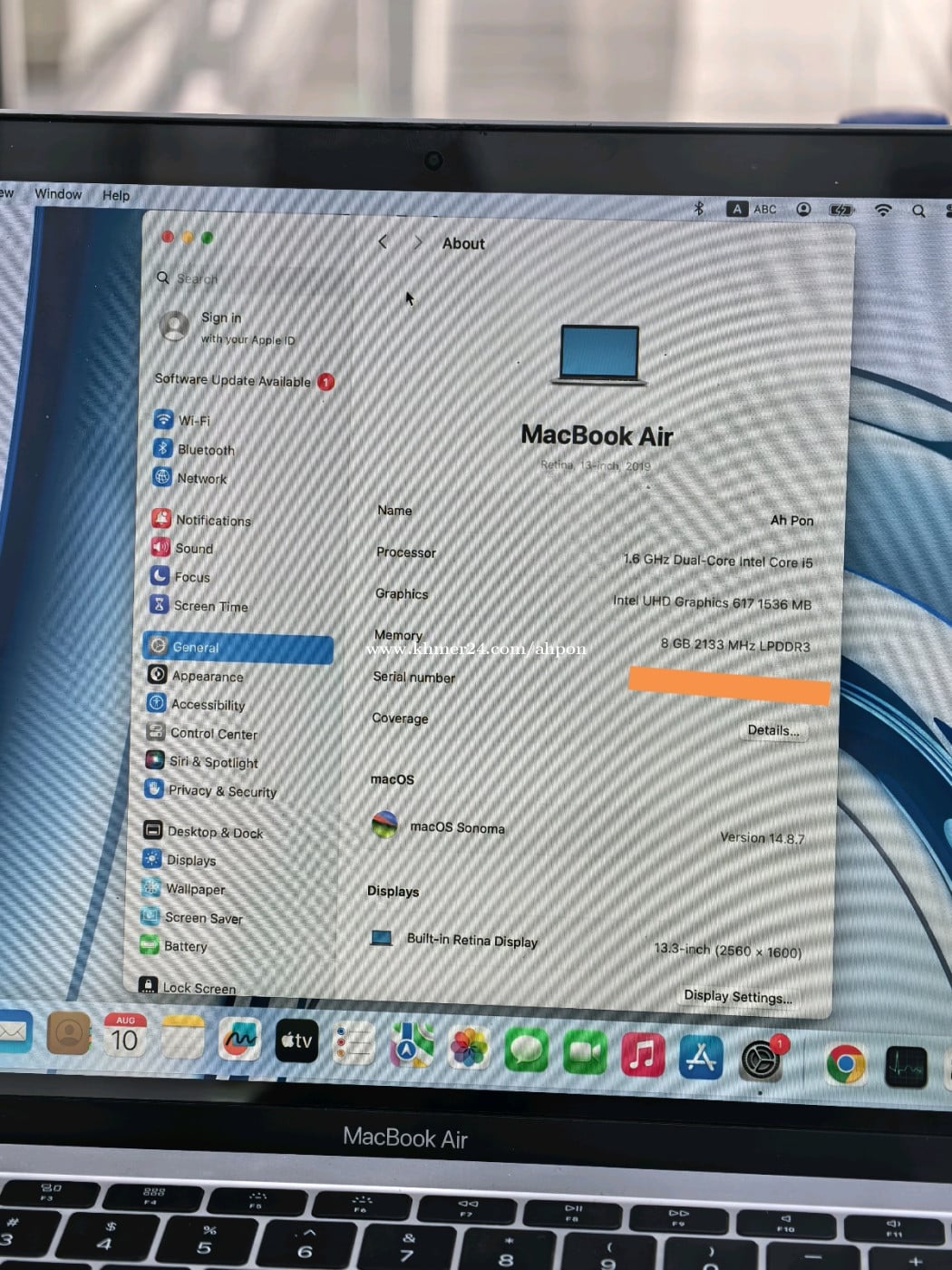Click System Settings icon in Dock
The height and width of the screenshot is (1270, 952).
point(761,1060)
